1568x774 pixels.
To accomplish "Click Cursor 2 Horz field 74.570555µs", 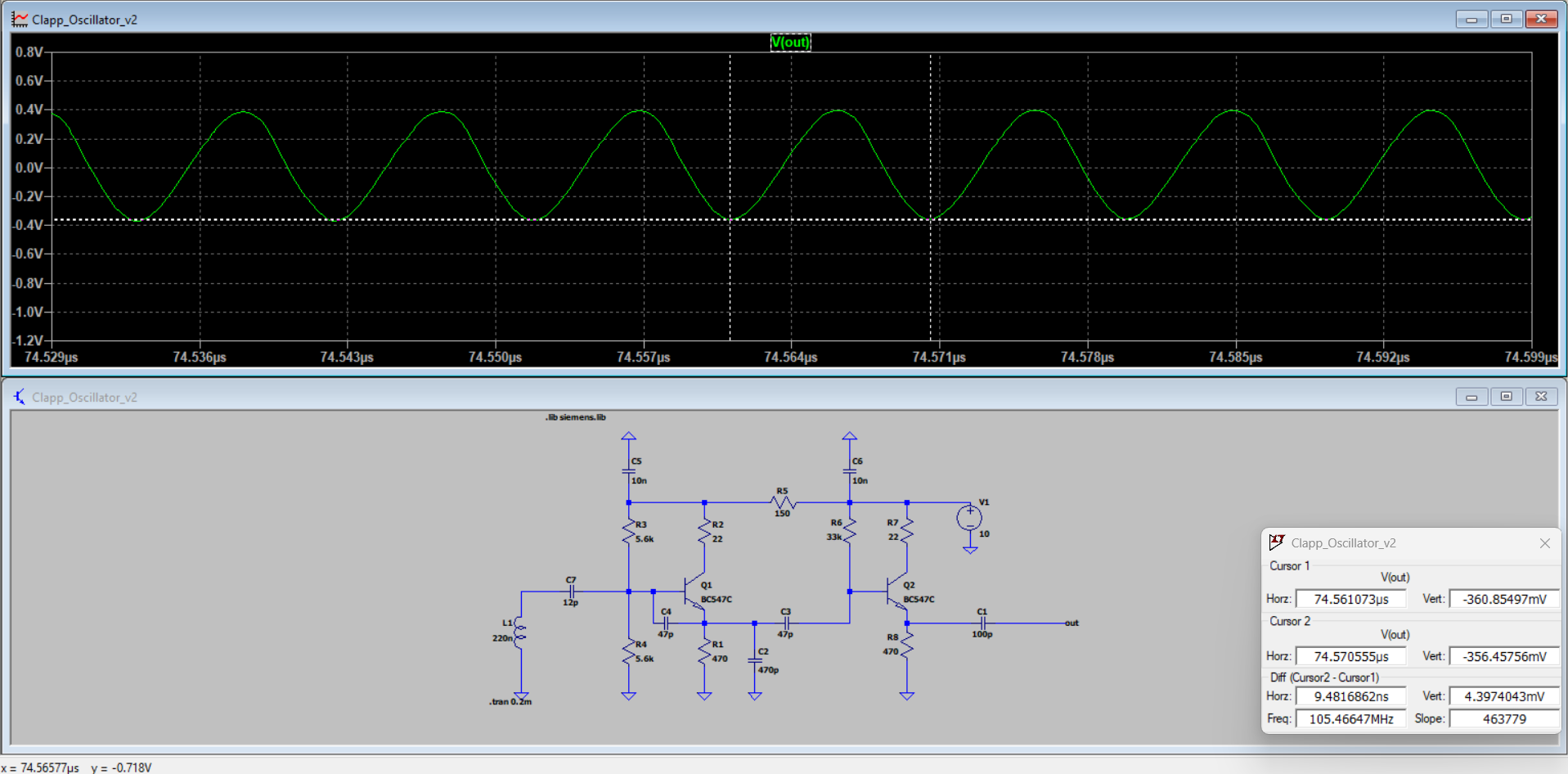I will pos(1350,656).
